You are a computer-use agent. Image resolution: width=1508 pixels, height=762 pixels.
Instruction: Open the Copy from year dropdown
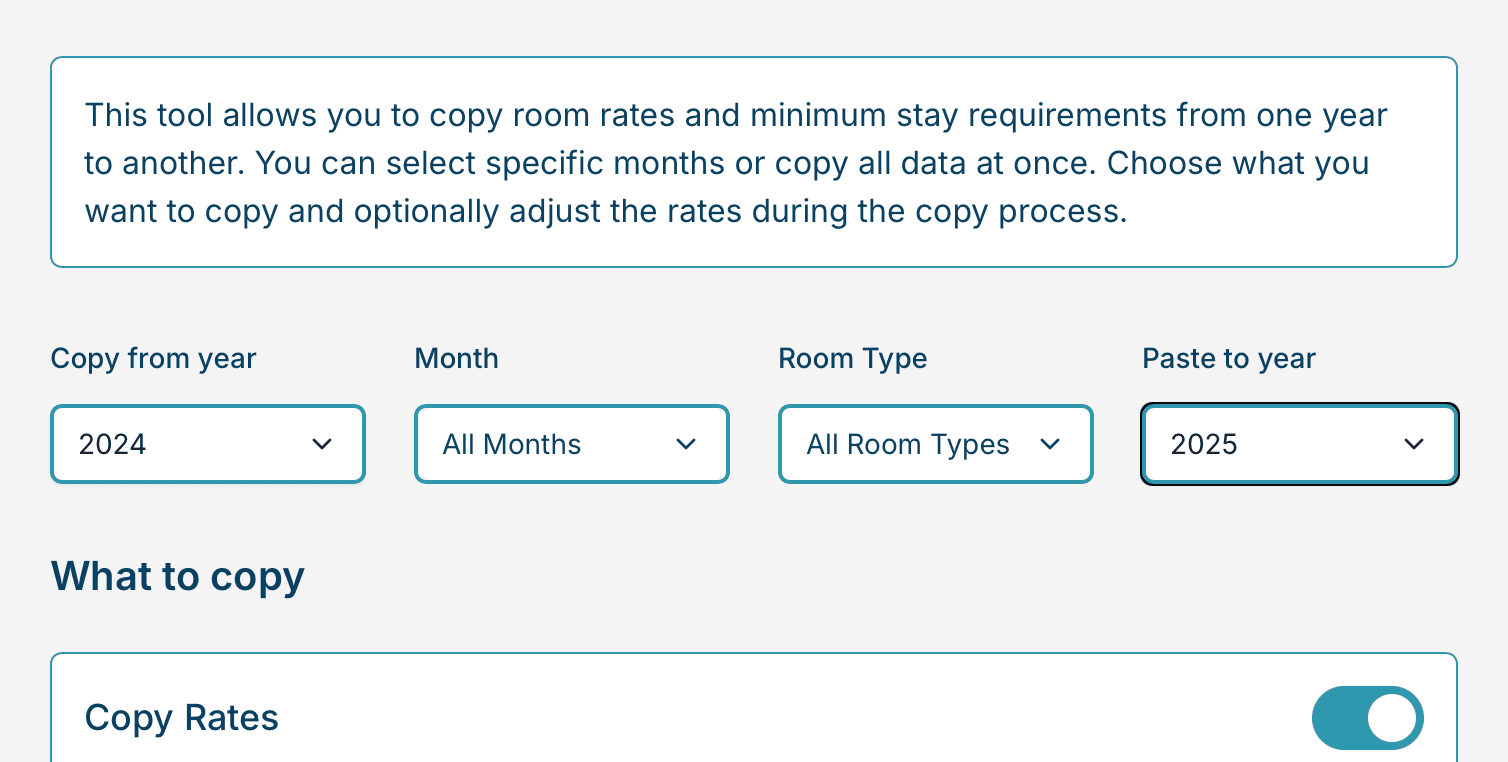(x=208, y=444)
